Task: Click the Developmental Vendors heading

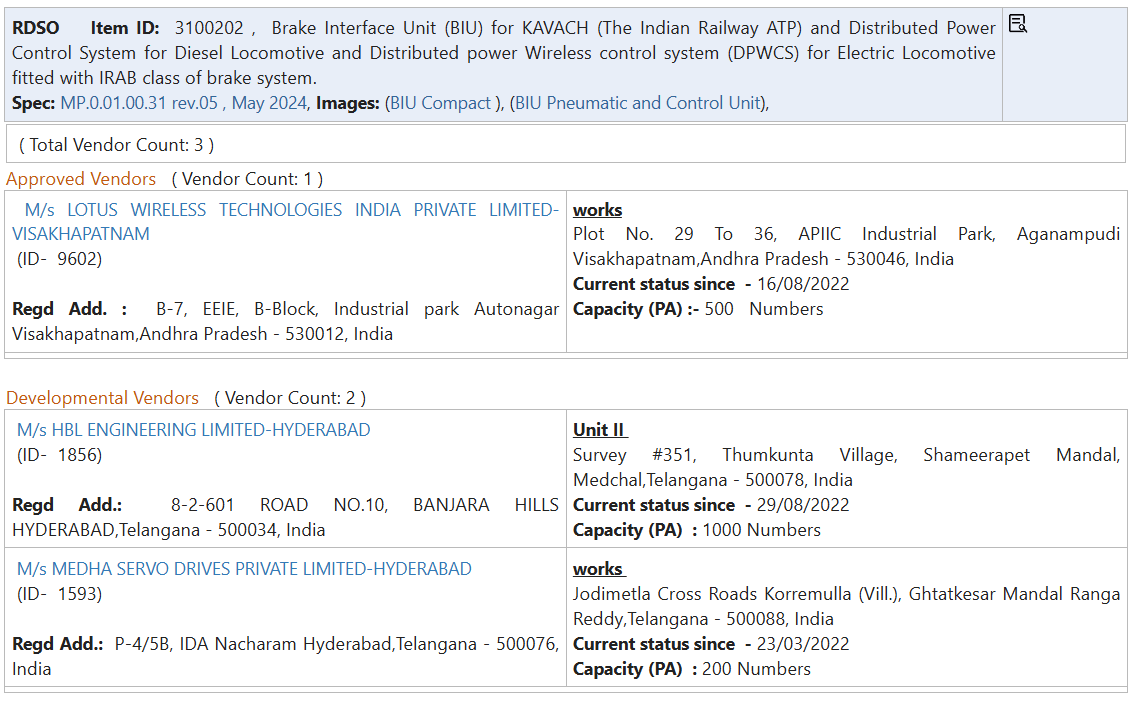Action: (102, 398)
